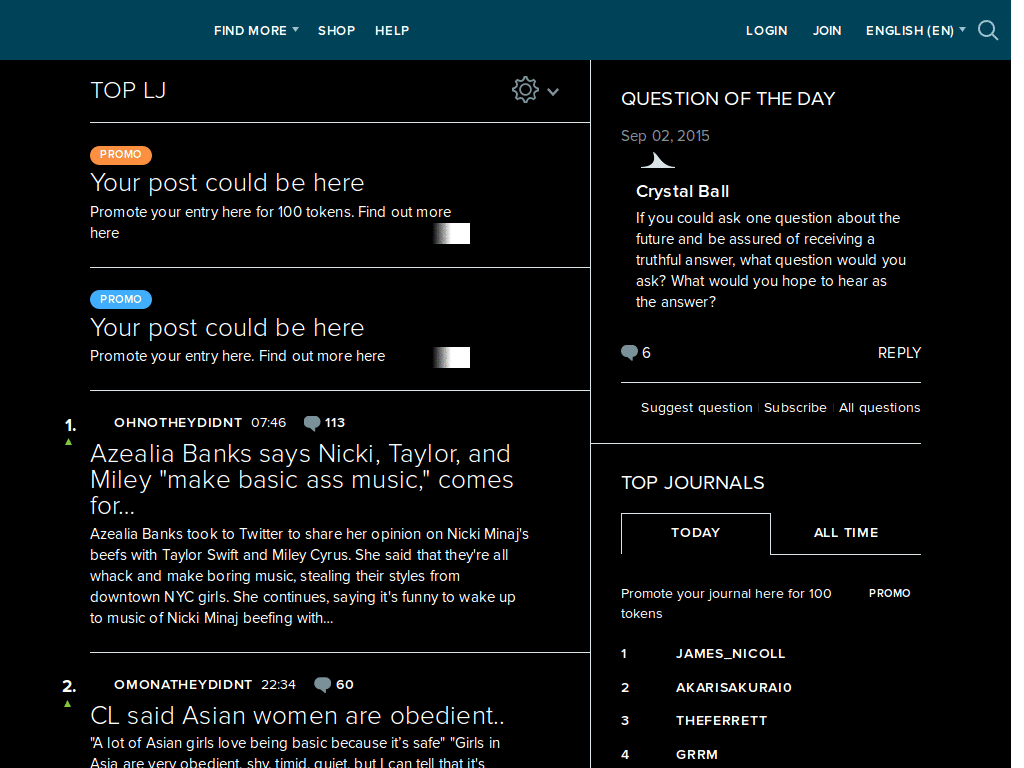Open the OMONATHEYDIDNT journal link
This screenshot has height=768, width=1024.
(183, 684)
